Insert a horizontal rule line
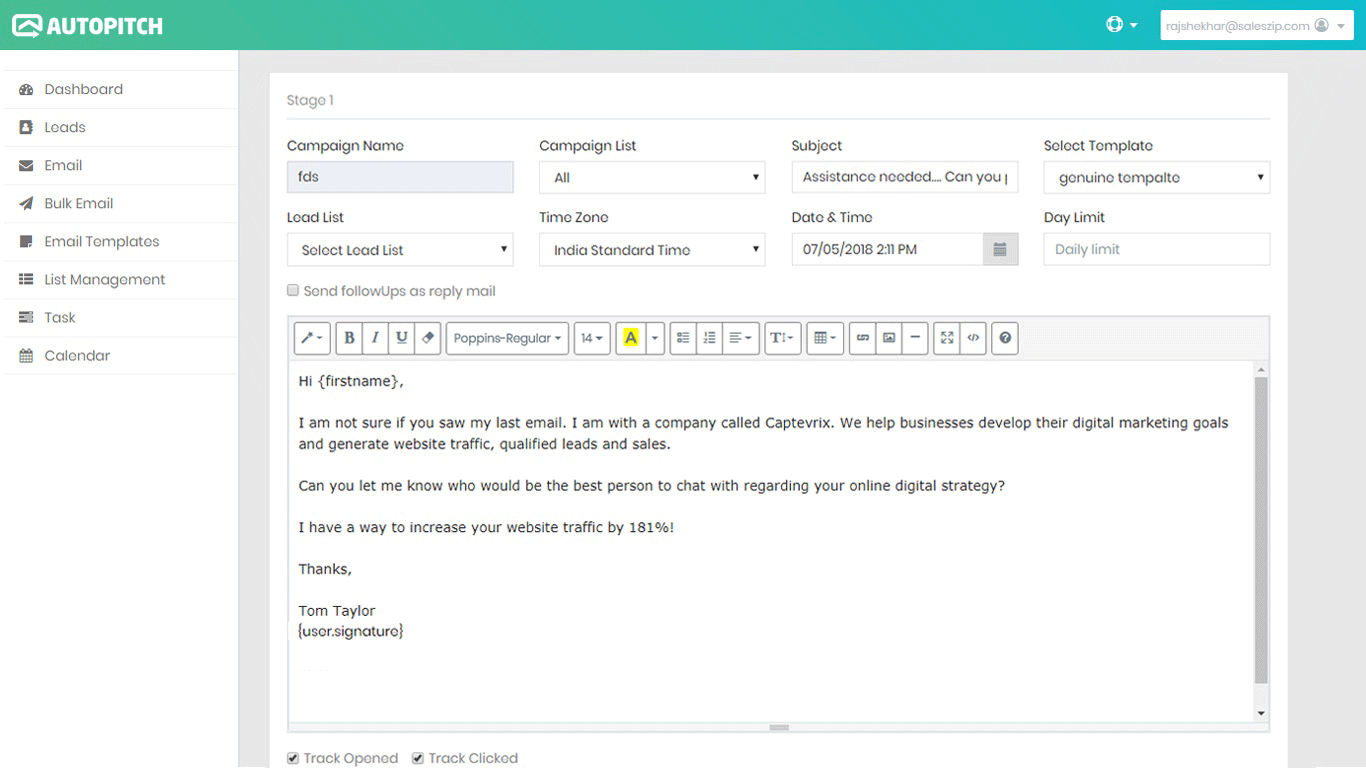This screenshot has height=768, width=1366. pyautogui.click(x=915, y=338)
